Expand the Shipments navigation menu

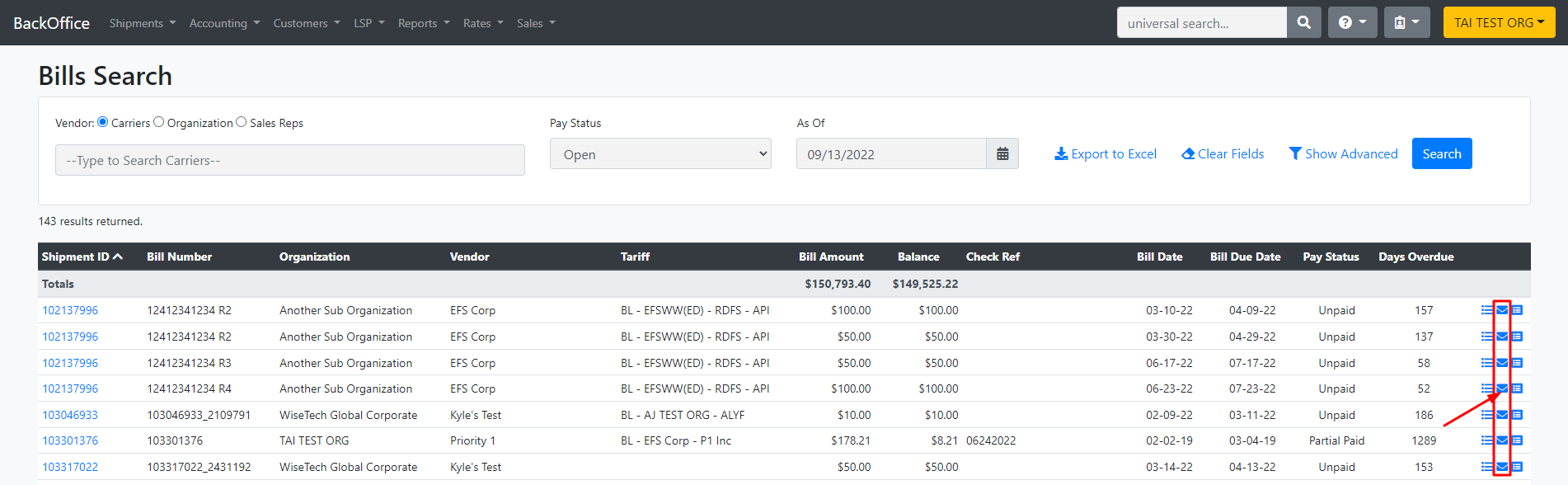pyautogui.click(x=143, y=23)
